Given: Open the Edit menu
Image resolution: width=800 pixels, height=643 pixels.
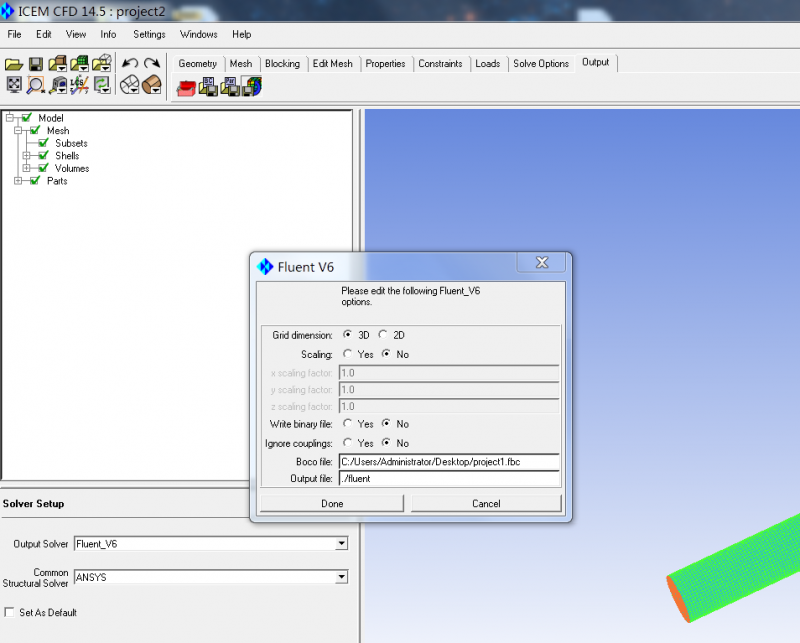Looking at the screenshot, I should point(43,34).
